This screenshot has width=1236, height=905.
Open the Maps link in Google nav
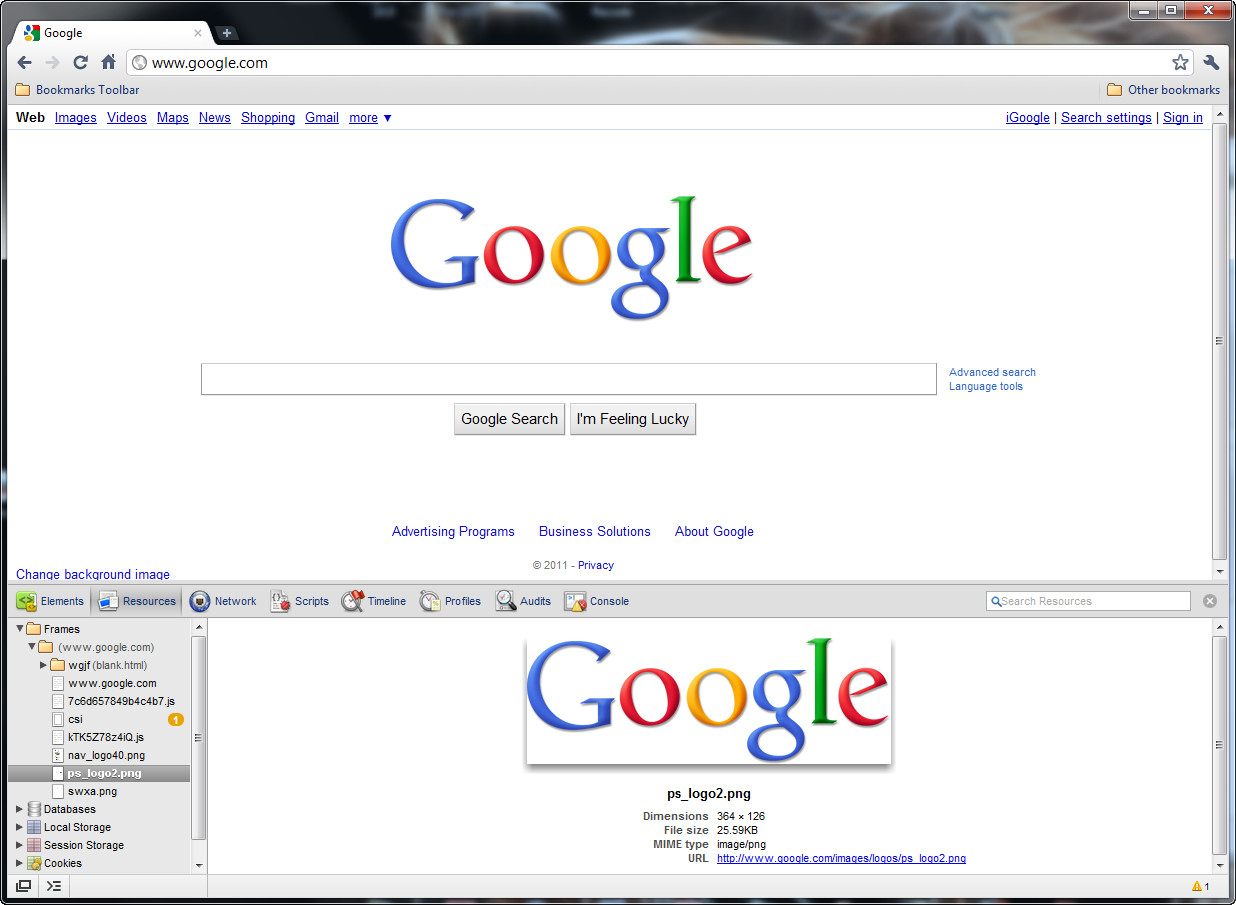point(173,118)
